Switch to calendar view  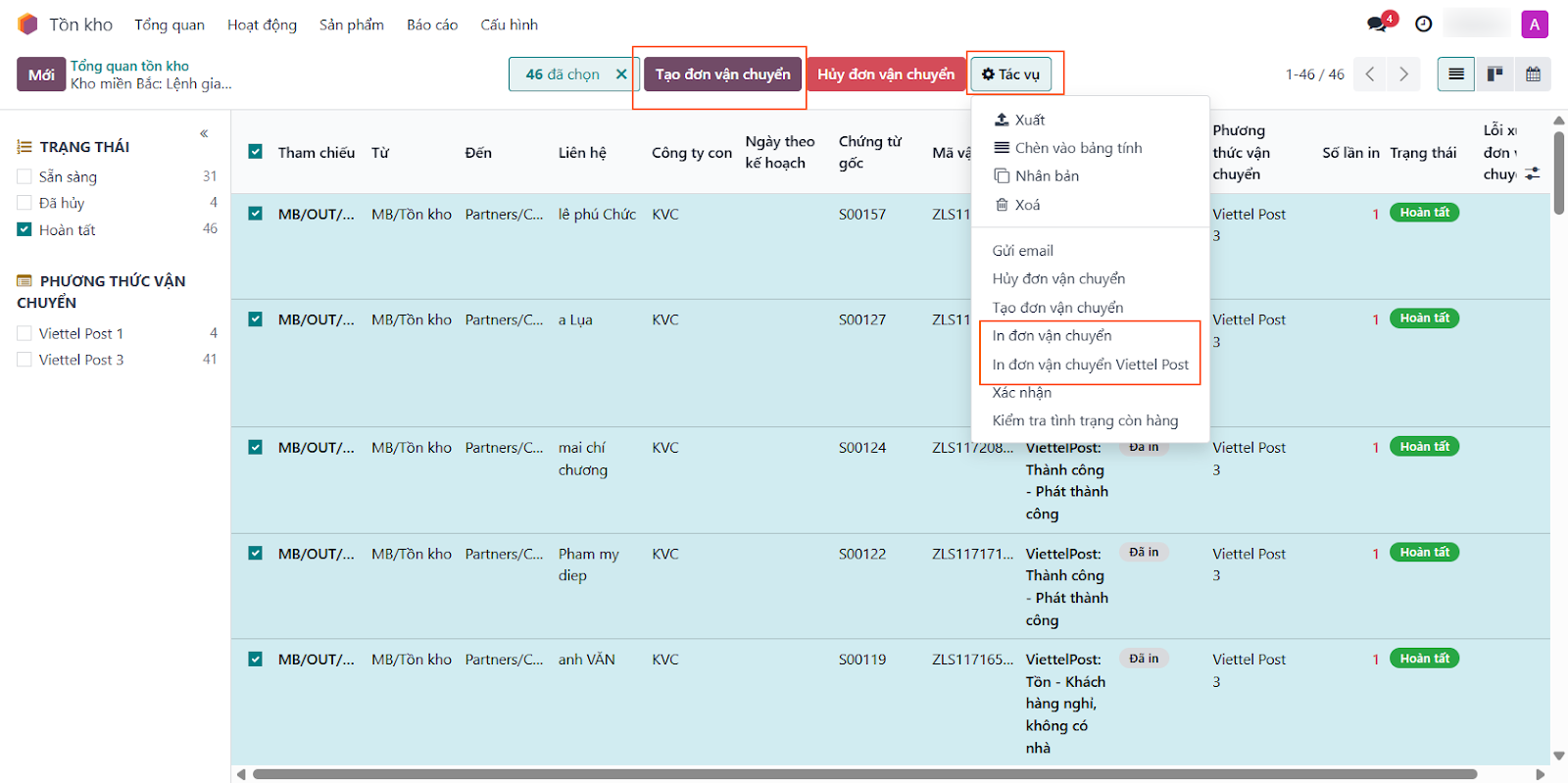tap(1533, 74)
